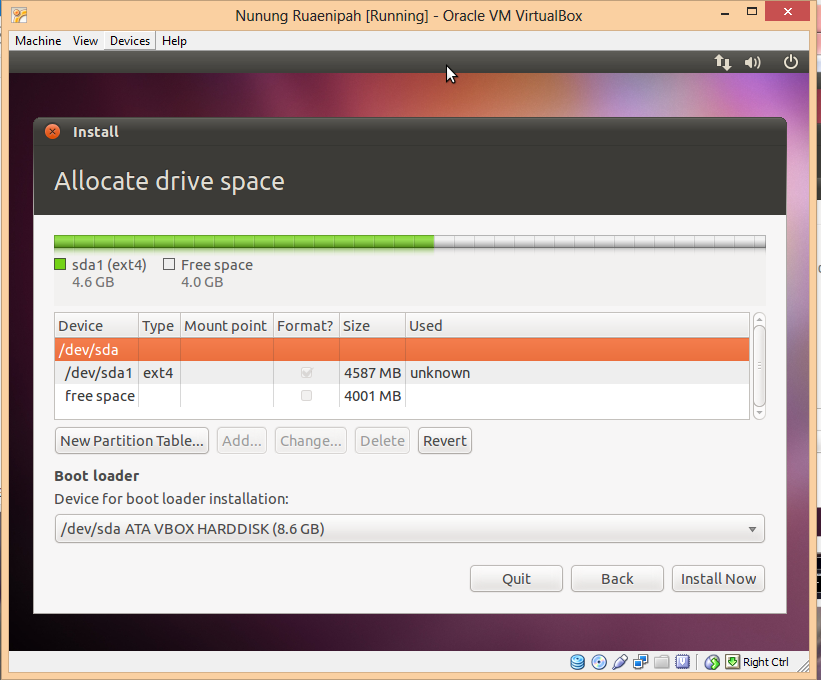The width and height of the screenshot is (821, 680).
Task: Click the Change partition button
Action: tap(310, 441)
